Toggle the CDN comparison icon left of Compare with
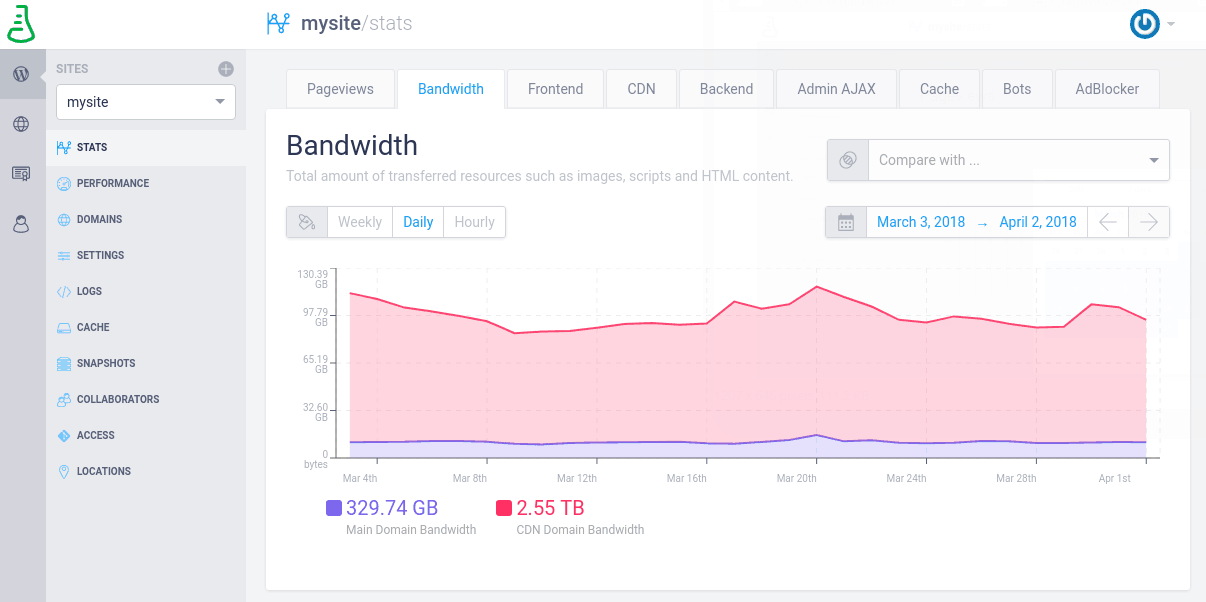Viewport: 1206px width, 602px height. pyautogui.click(x=845, y=160)
